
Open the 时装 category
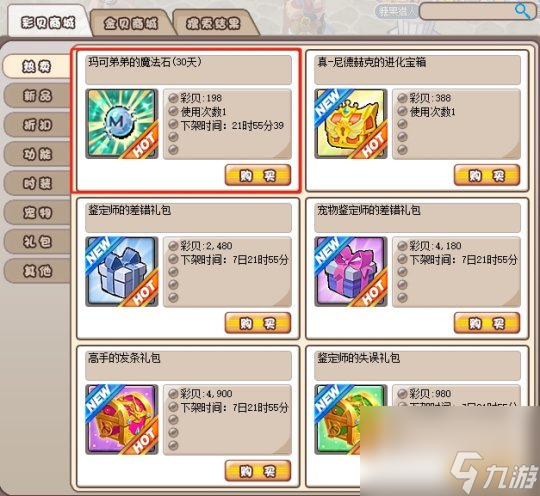tap(37, 183)
